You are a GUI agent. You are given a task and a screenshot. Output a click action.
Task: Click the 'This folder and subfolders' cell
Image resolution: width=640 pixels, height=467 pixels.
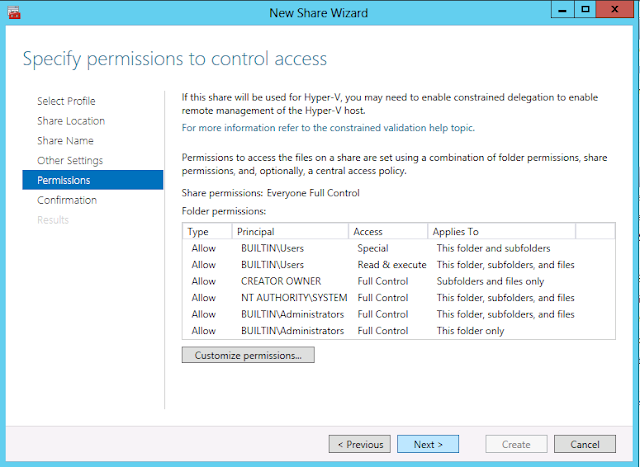coord(493,248)
